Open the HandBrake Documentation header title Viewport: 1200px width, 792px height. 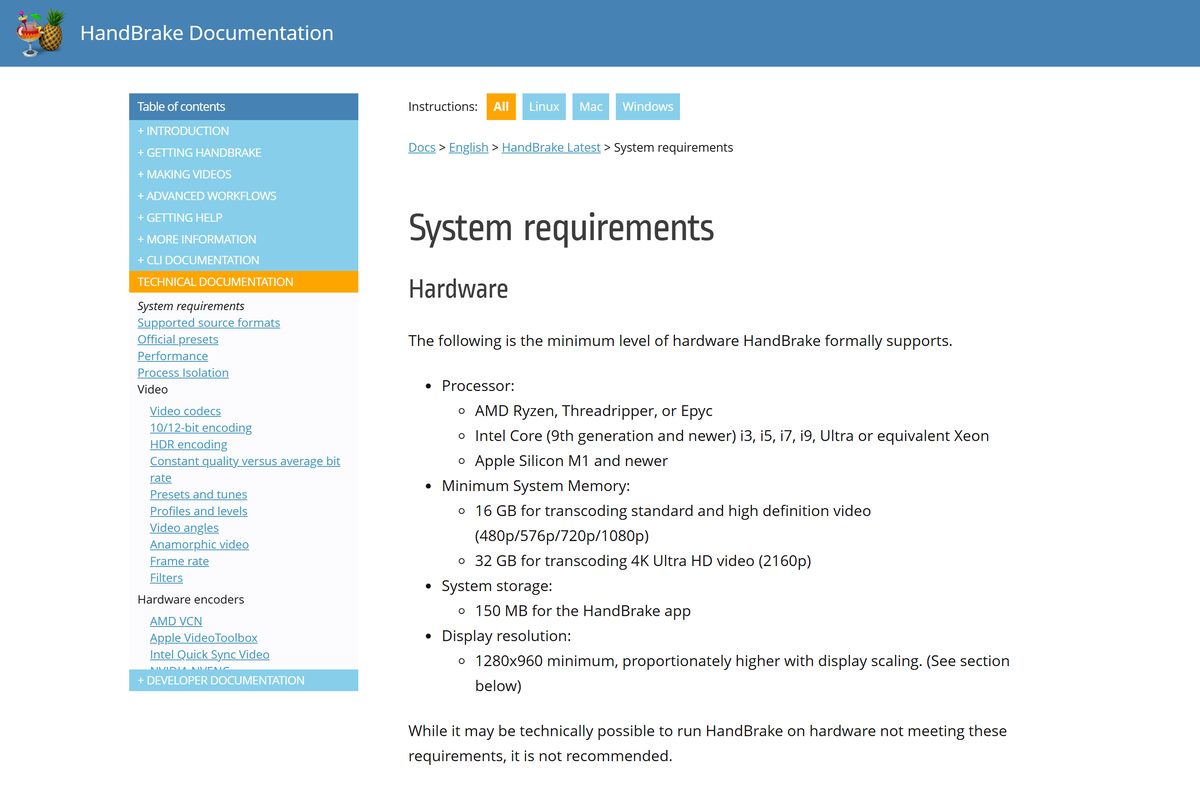(206, 33)
